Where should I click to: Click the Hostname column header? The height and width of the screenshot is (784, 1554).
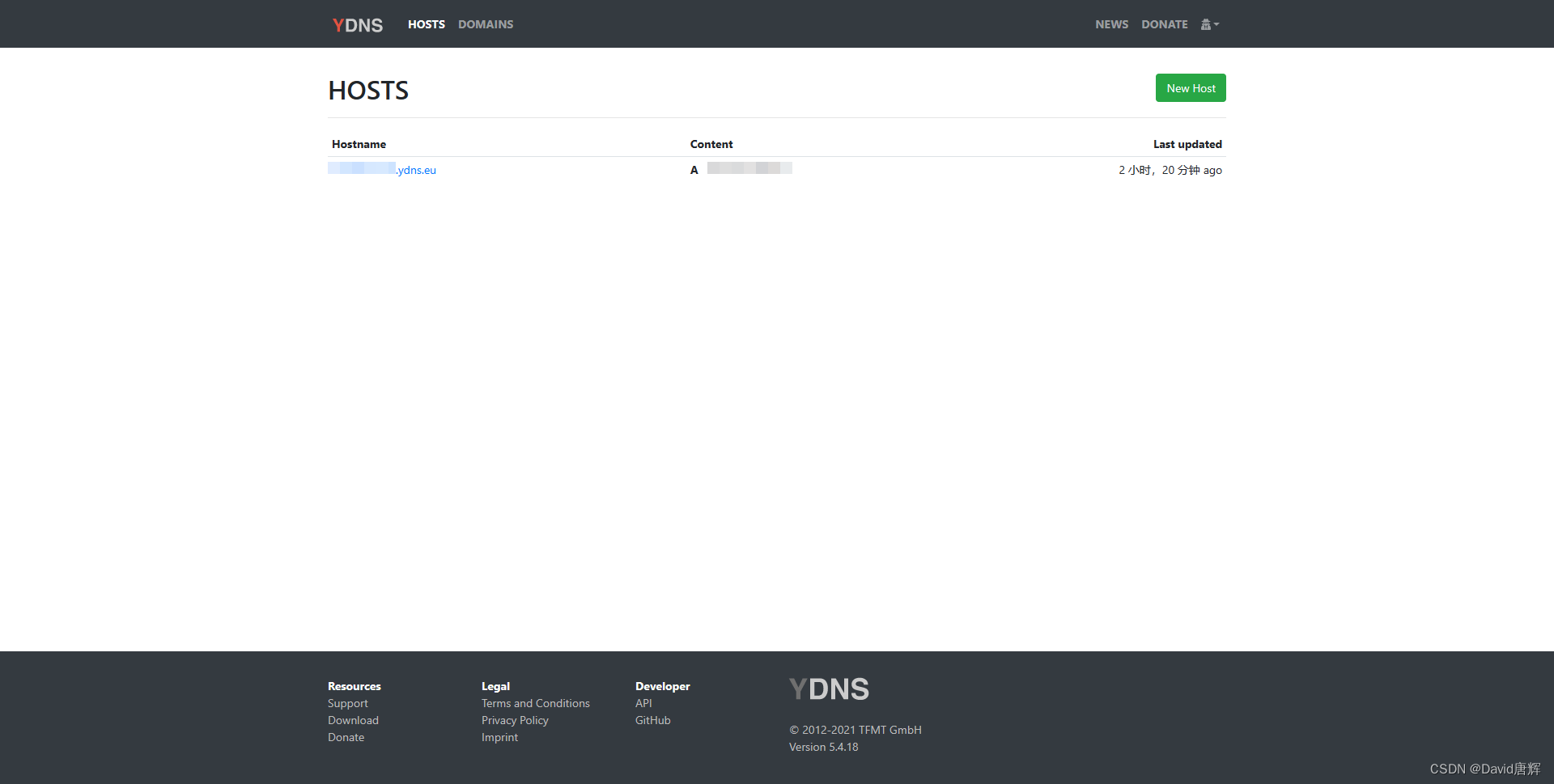click(x=359, y=144)
